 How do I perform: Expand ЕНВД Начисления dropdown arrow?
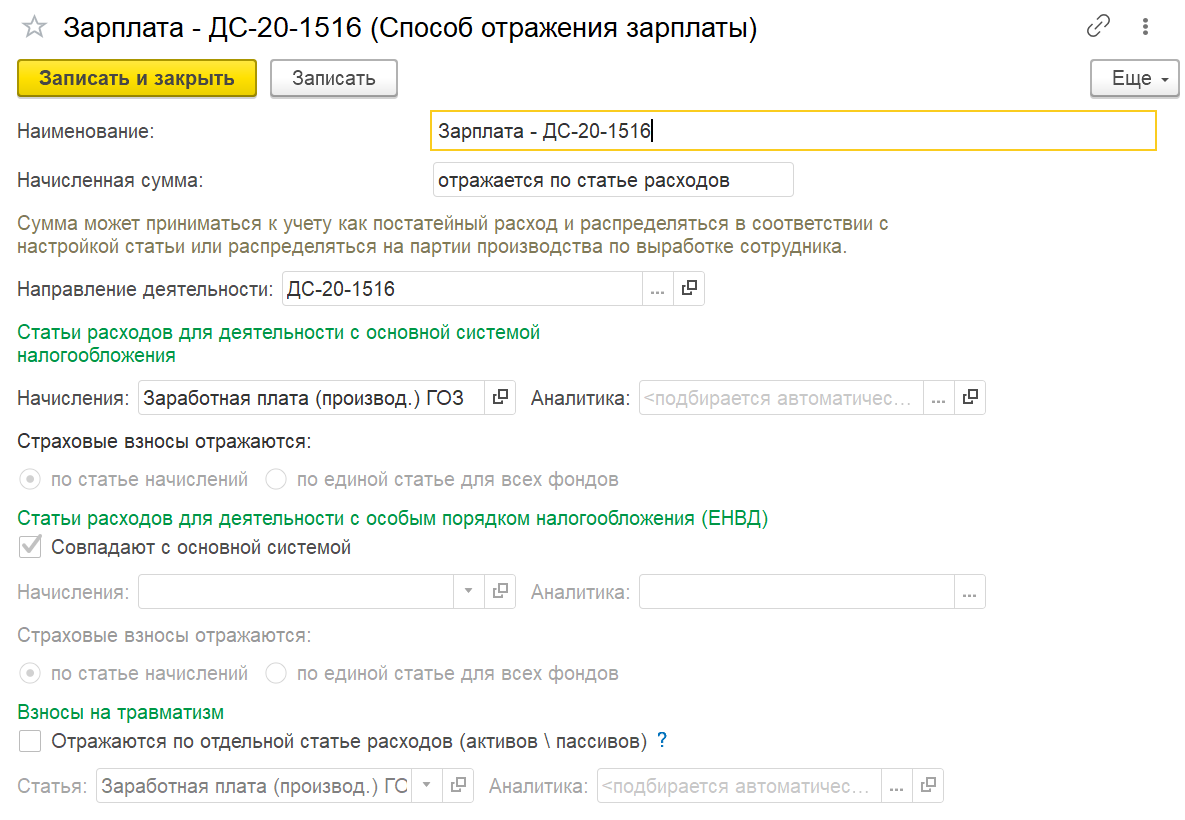(469, 592)
